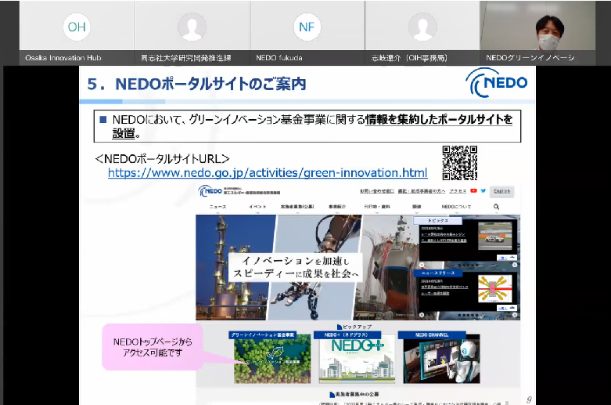The image size is (611, 405).
Task: Select the NF avatar of NEDO fukuda
Action: [308, 27]
